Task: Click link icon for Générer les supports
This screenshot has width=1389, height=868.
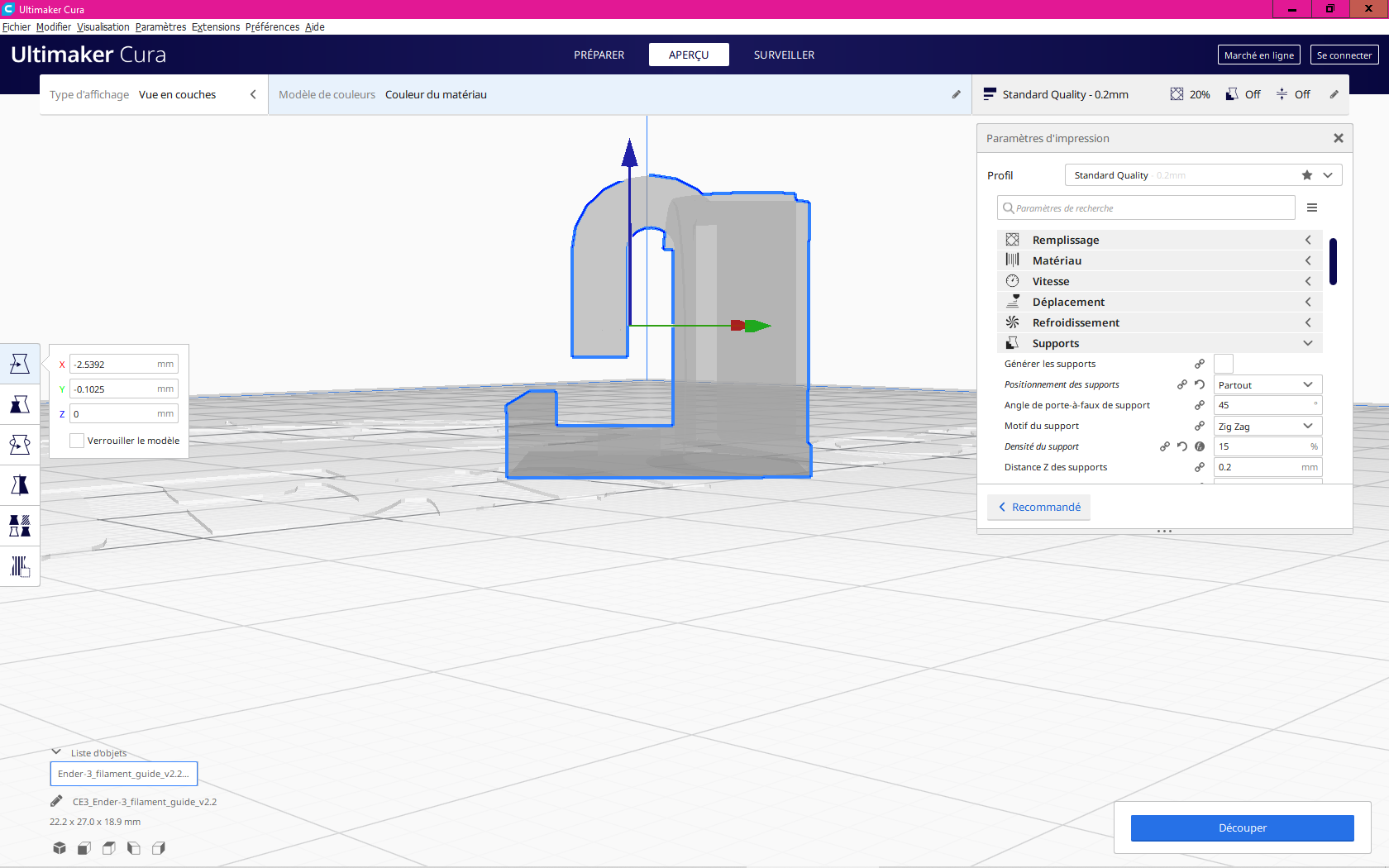Action: 1200,364
